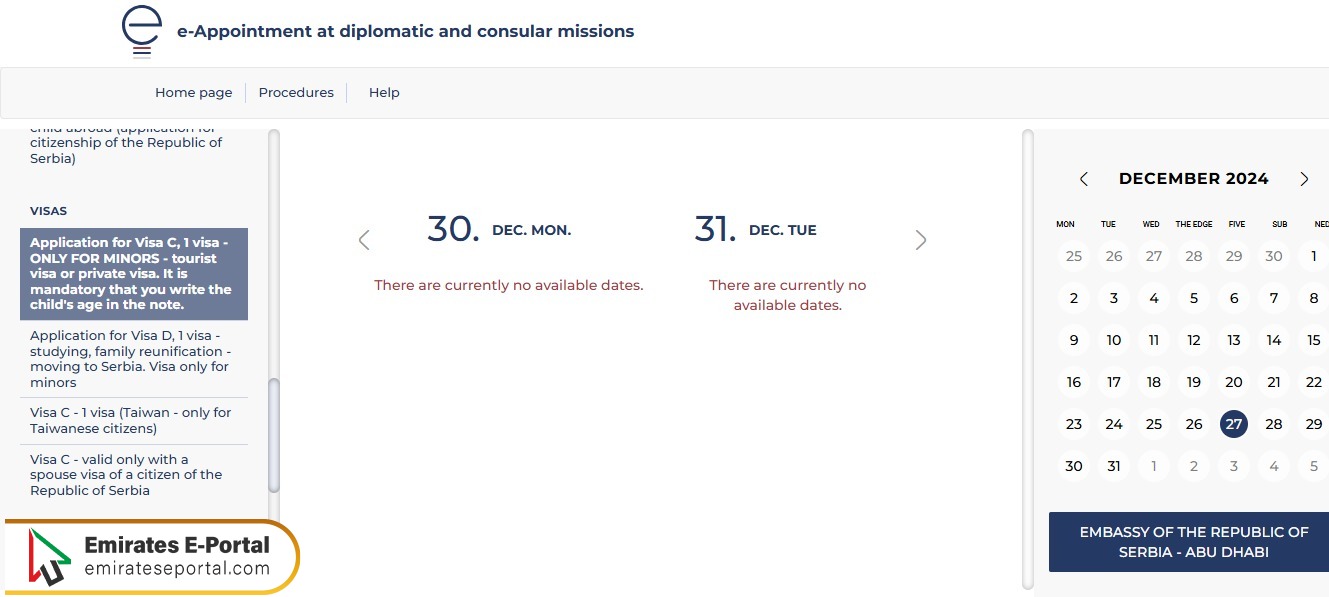Click right arrow beside the December 31 slot
Viewport: 1329px width, 597px height.
coord(920,240)
